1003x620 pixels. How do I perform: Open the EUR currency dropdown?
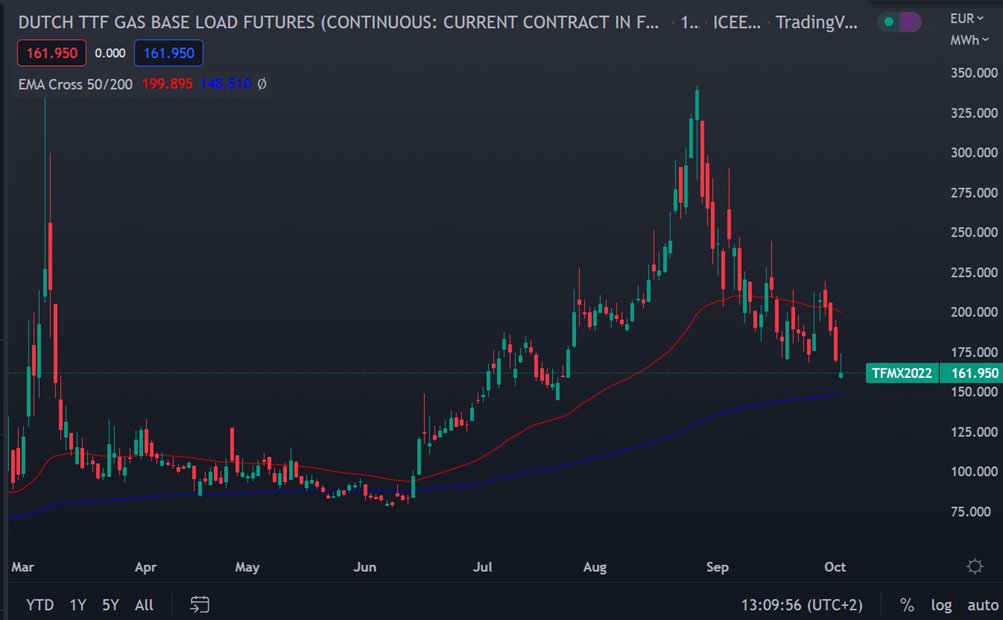point(967,17)
